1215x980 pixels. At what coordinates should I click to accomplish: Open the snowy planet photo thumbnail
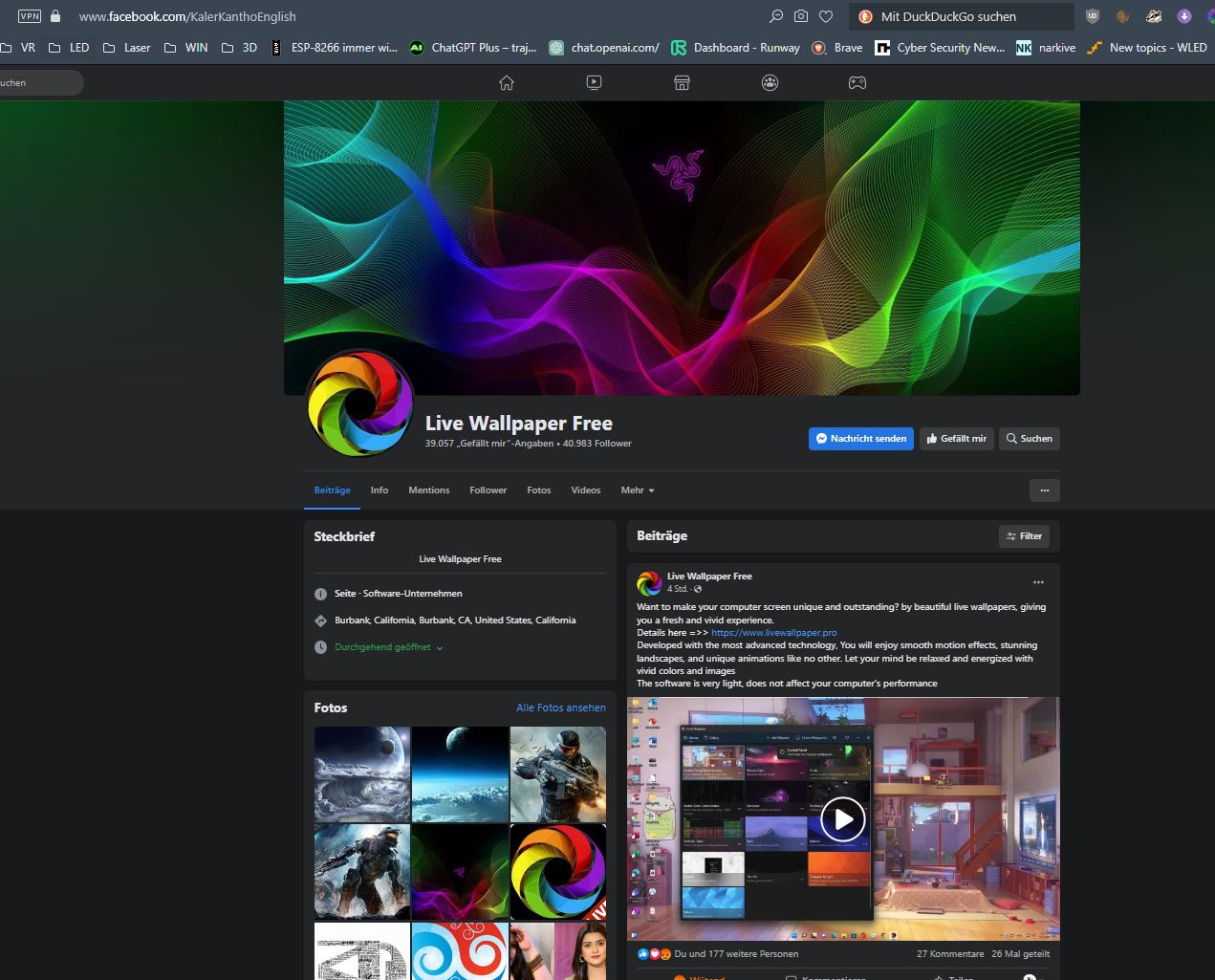(362, 774)
